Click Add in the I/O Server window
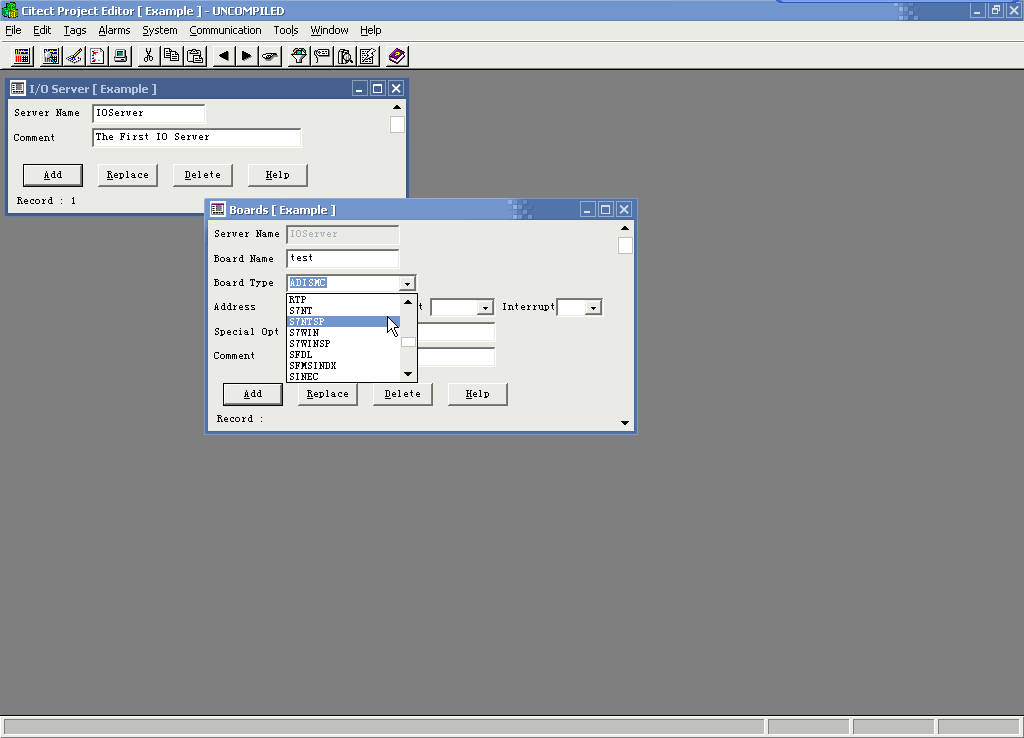This screenshot has width=1024, height=738. [x=53, y=175]
